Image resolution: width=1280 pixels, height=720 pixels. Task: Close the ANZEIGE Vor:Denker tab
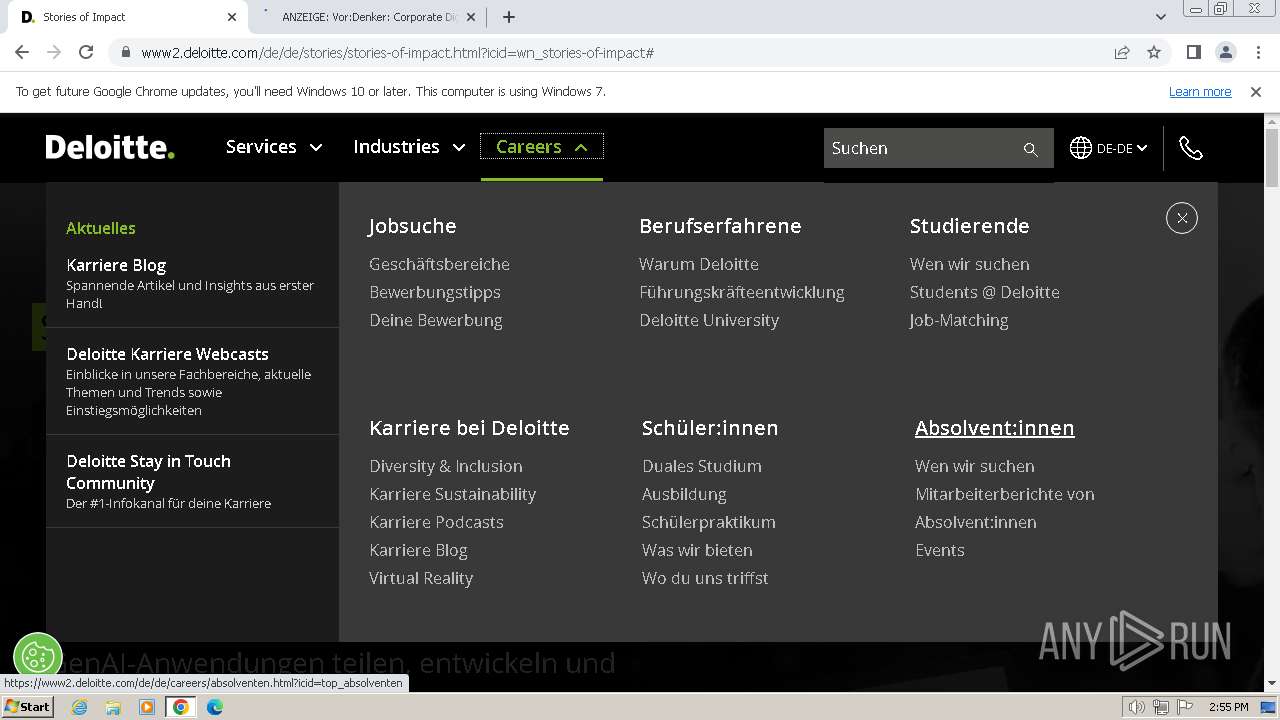click(471, 17)
